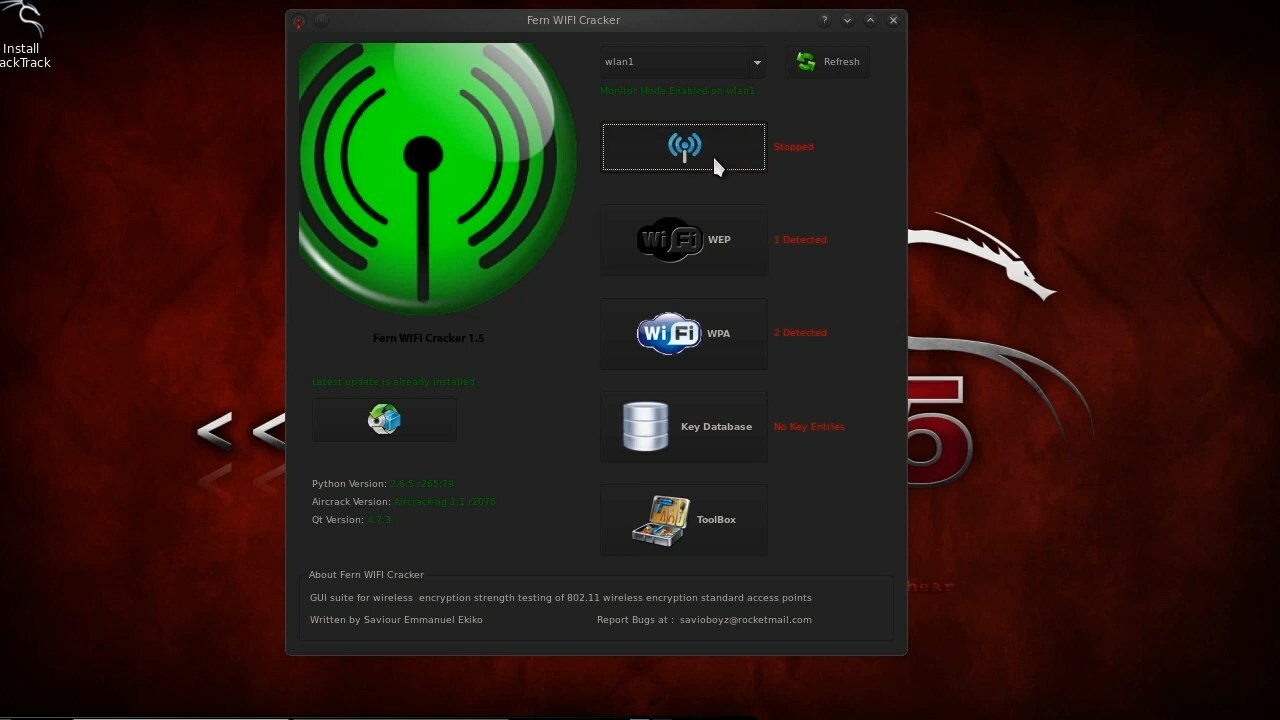Click 'Monitor Mode Enabled on wlan1' text
The image size is (1280, 720).
(x=677, y=91)
